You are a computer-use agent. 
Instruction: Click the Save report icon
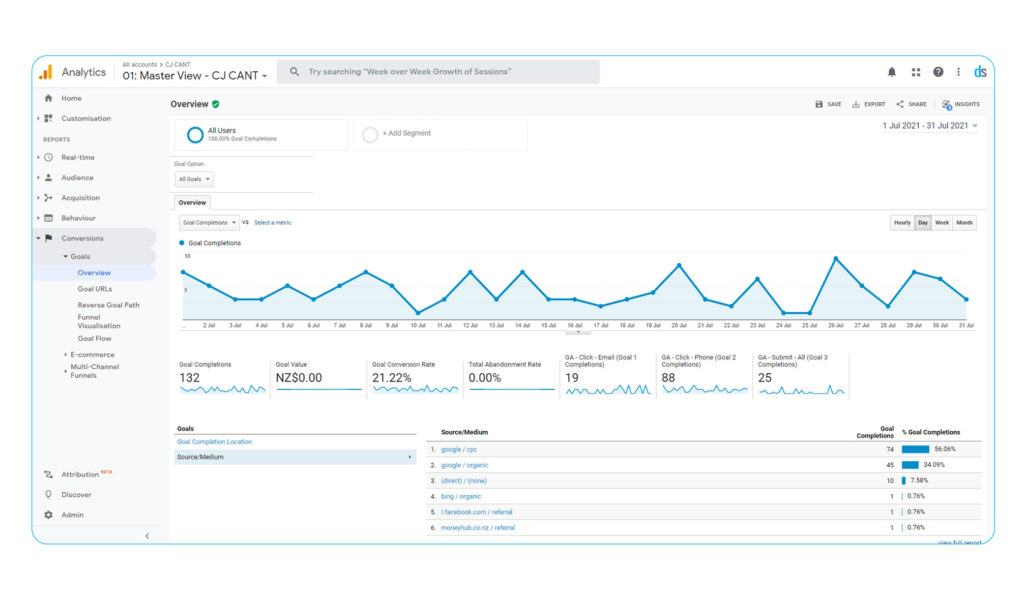(x=820, y=104)
